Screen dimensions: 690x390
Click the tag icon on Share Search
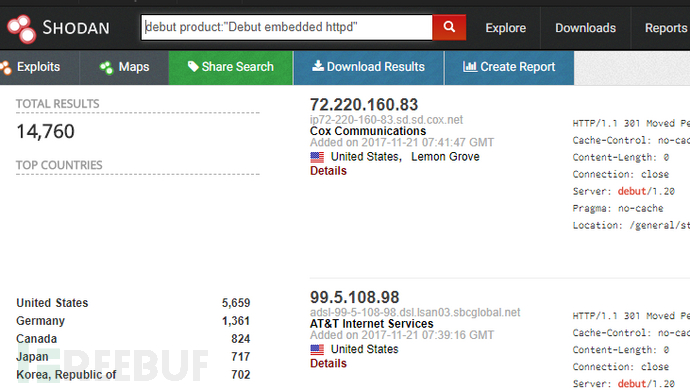(x=193, y=66)
